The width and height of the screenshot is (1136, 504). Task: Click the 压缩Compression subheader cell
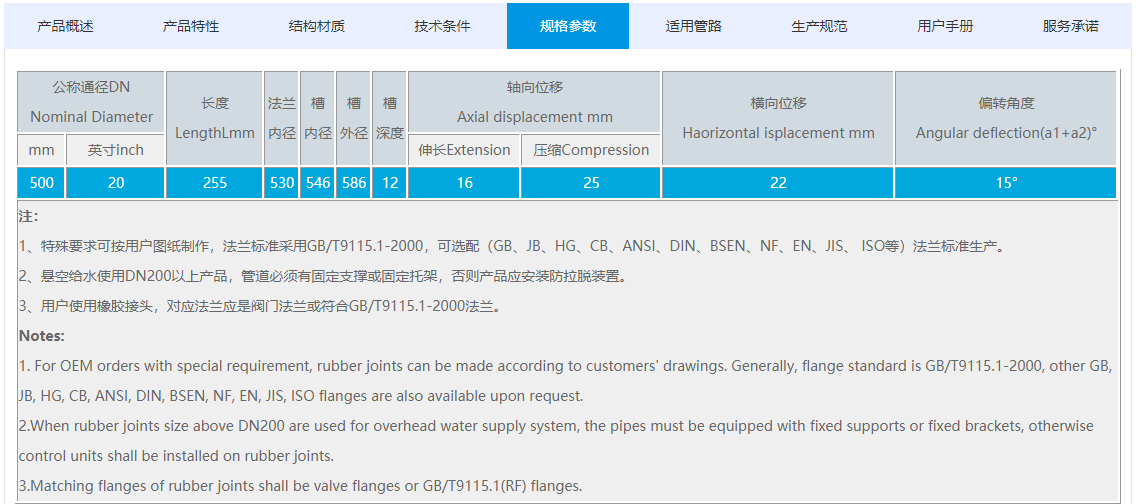[590, 150]
